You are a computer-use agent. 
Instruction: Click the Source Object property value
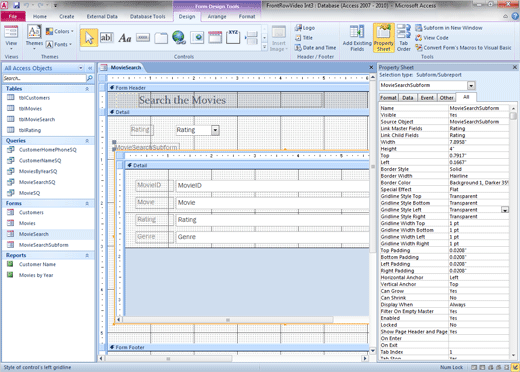478,122
